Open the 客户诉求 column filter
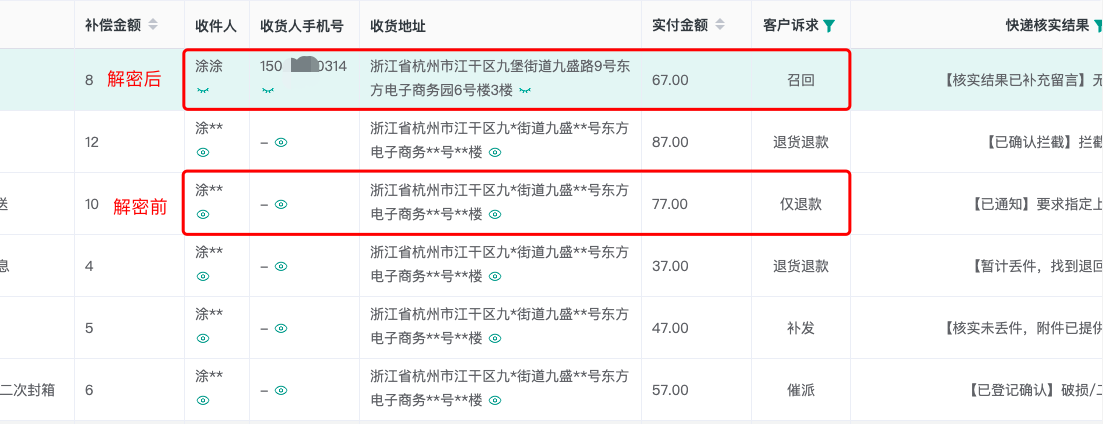The height and width of the screenshot is (424, 1103). point(829,26)
